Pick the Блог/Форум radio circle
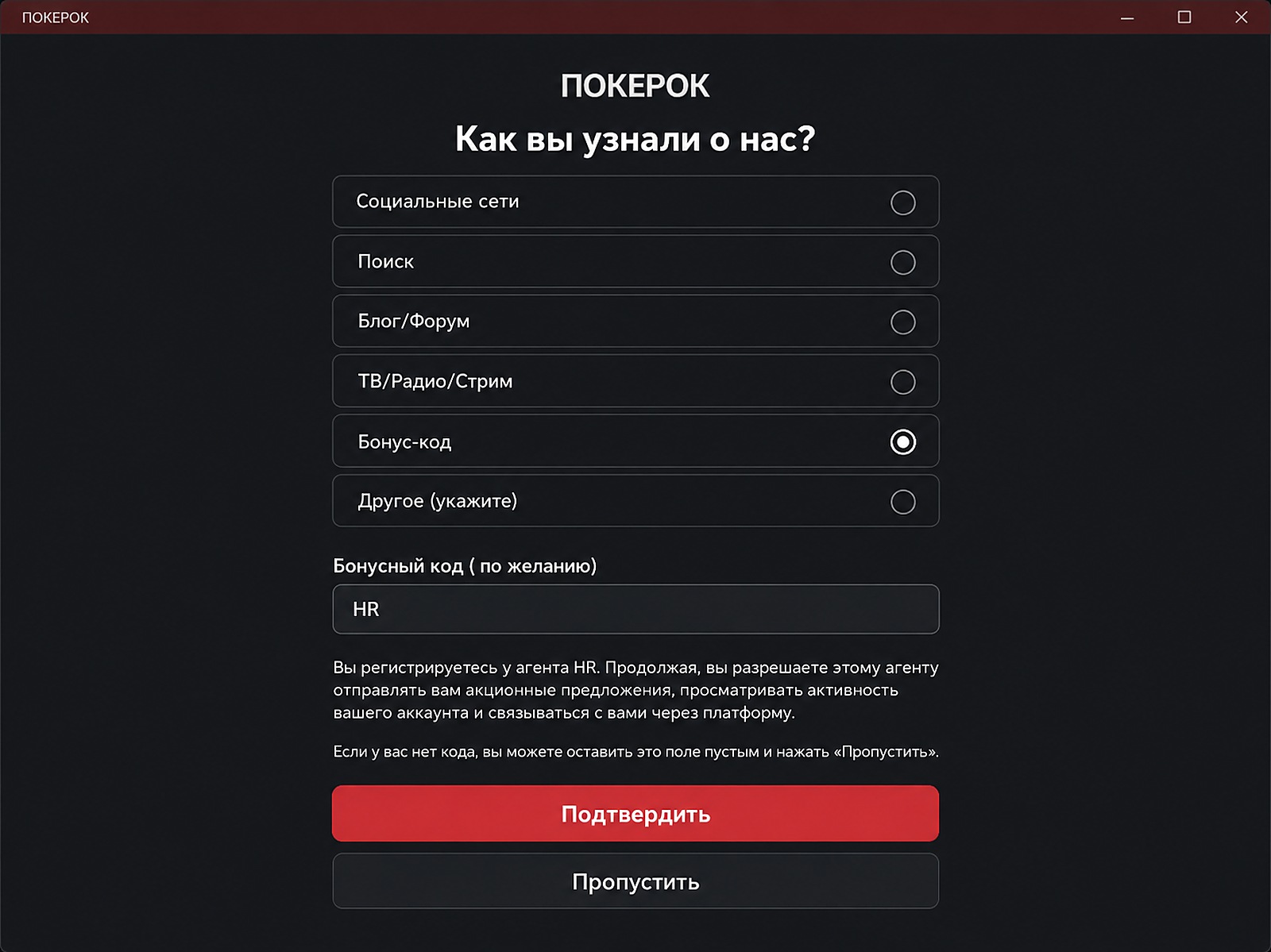 tap(902, 322)
